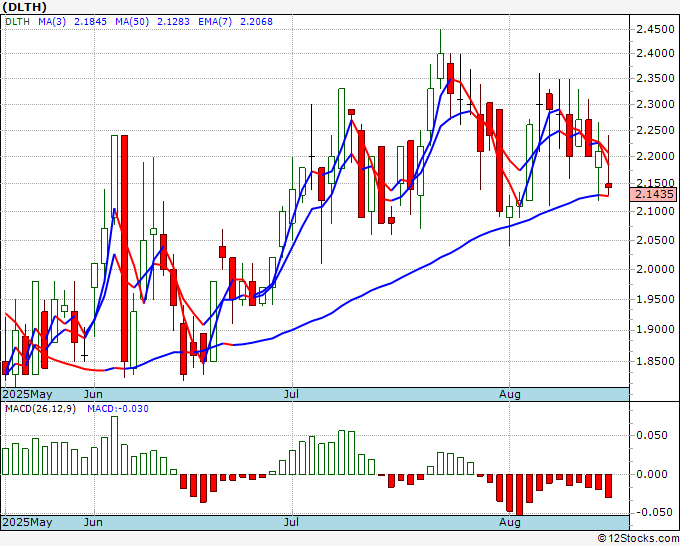Click Jul on the MACD timeline
Viewport: 680px width, 546px height.
(291, 522)
